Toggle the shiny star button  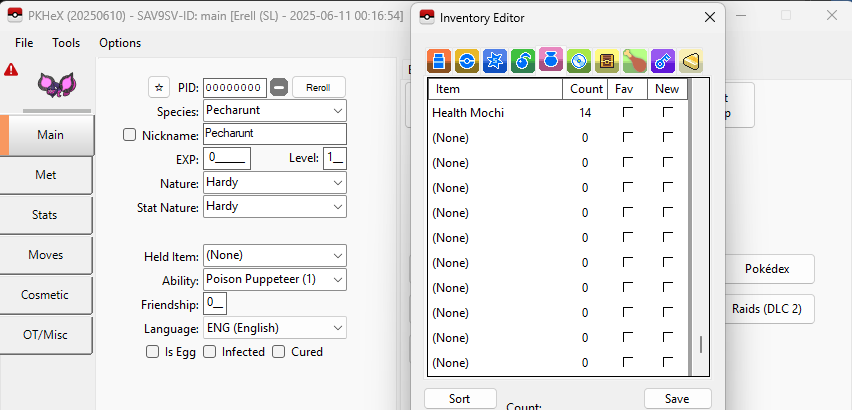pos(158,87)
